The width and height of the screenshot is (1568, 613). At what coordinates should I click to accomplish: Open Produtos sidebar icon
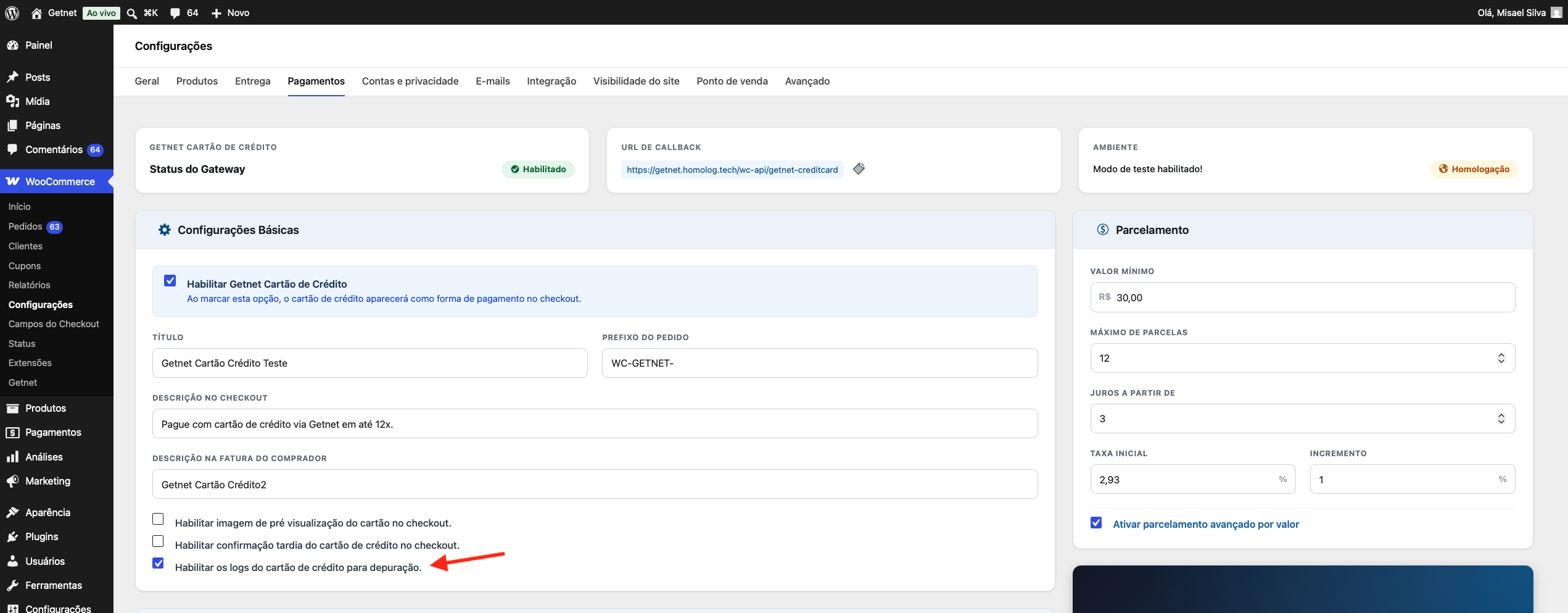12,408
